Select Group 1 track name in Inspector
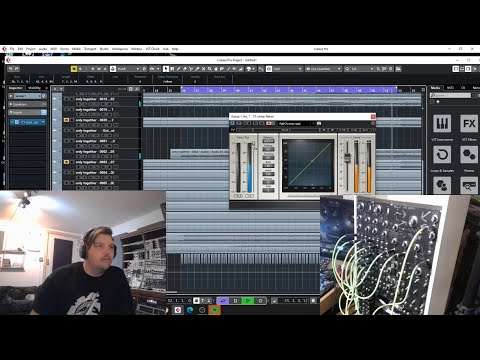Screen dimensions: 480x360 pos(27,96)
